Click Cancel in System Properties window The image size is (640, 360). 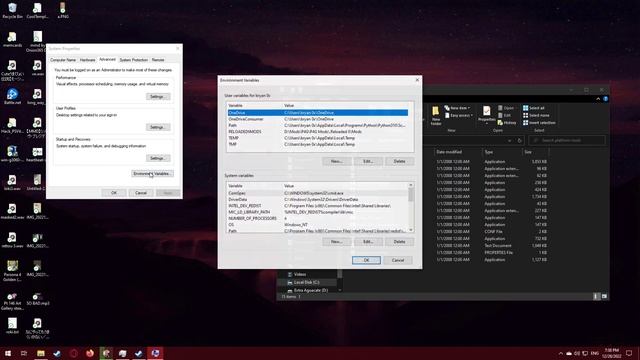[141, 193]
